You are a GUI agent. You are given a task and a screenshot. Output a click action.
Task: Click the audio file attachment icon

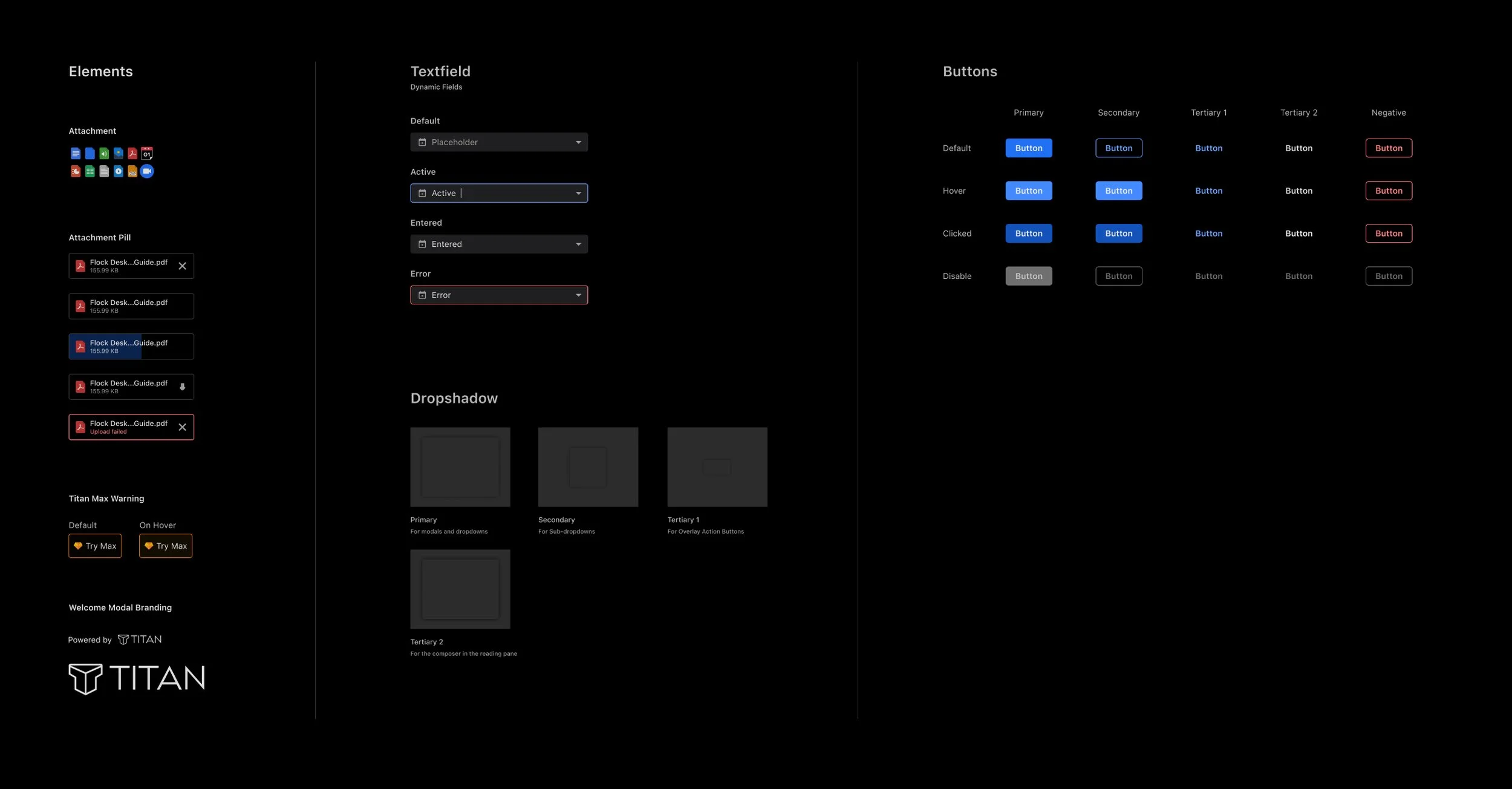[104, 153]
